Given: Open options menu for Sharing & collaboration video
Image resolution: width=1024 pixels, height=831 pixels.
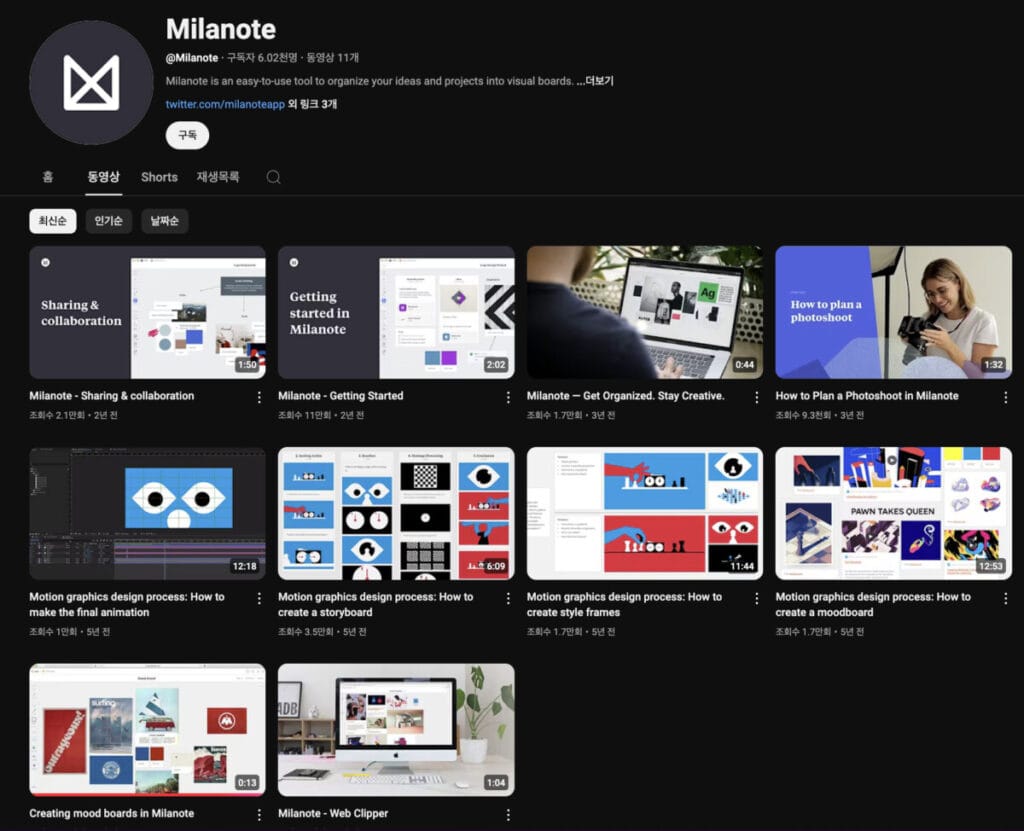Looking at the screenshot, I should click(259, 397).
